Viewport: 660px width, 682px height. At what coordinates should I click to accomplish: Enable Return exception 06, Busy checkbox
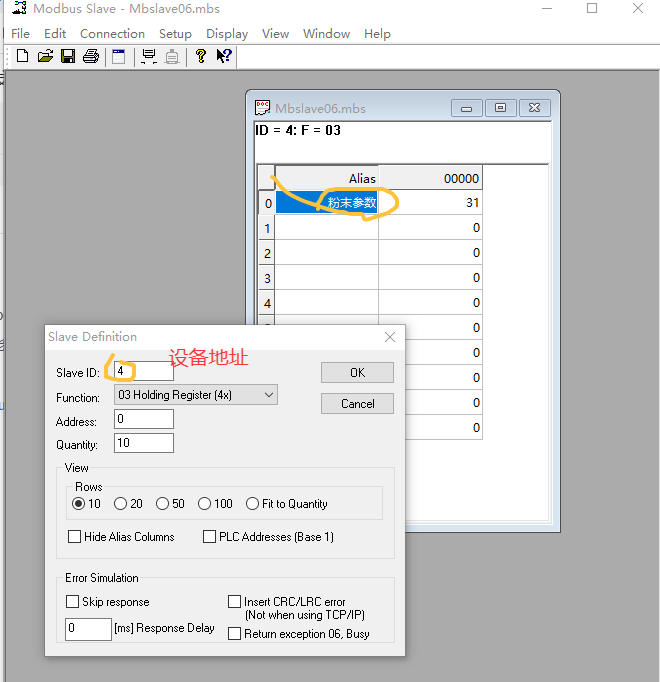pos(235,634)
